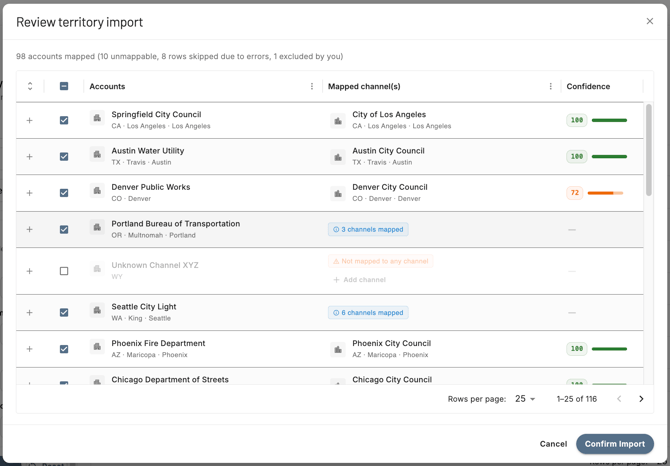Image resolution: width=670 pixels, height=466 pixels.
Task: Confirm the territory import
Action: click(x=614, y=444)
